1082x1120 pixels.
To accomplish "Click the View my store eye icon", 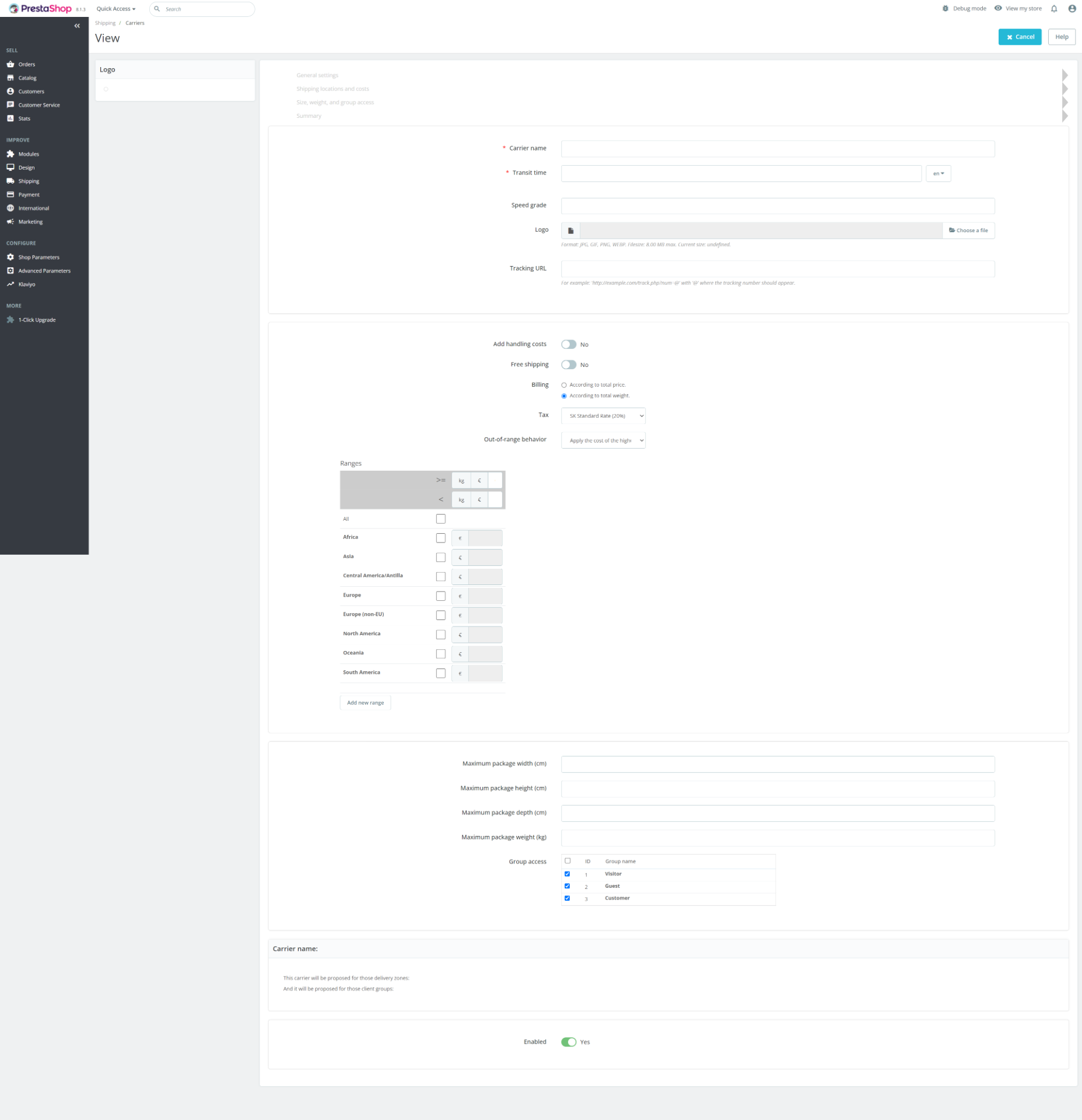I will click(998, 8).
